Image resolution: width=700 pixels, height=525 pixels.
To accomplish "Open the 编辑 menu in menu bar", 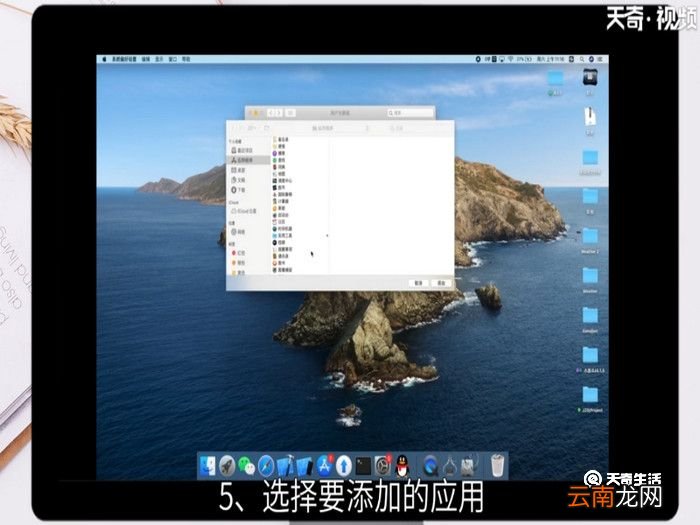I will coord(146,59).
